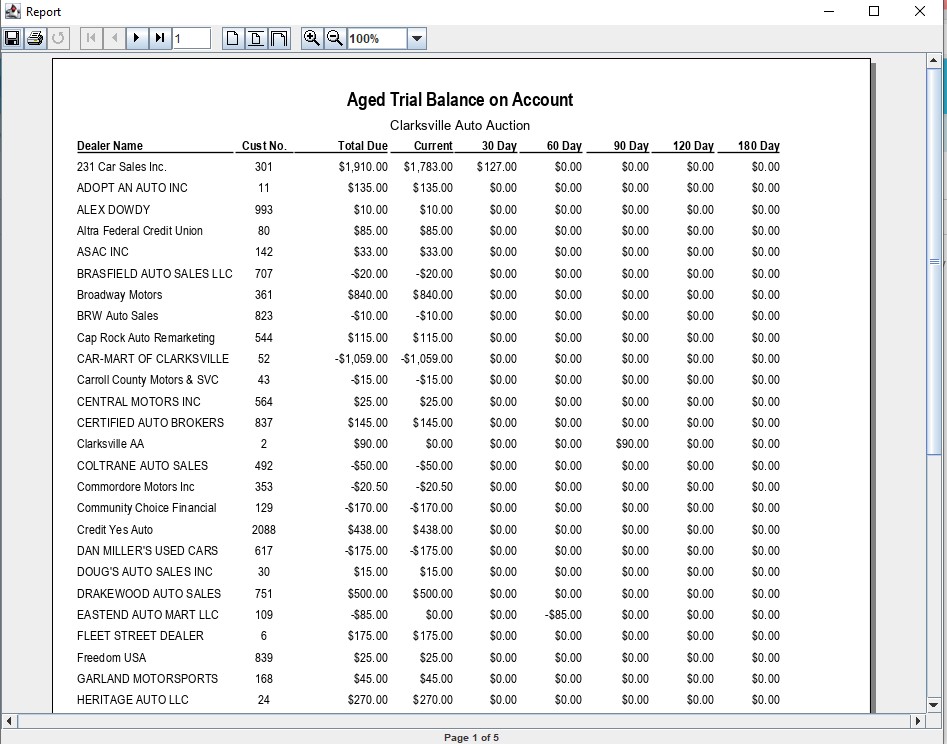Click the zoom in magnifier
The image size is (947, 744).
312,39
